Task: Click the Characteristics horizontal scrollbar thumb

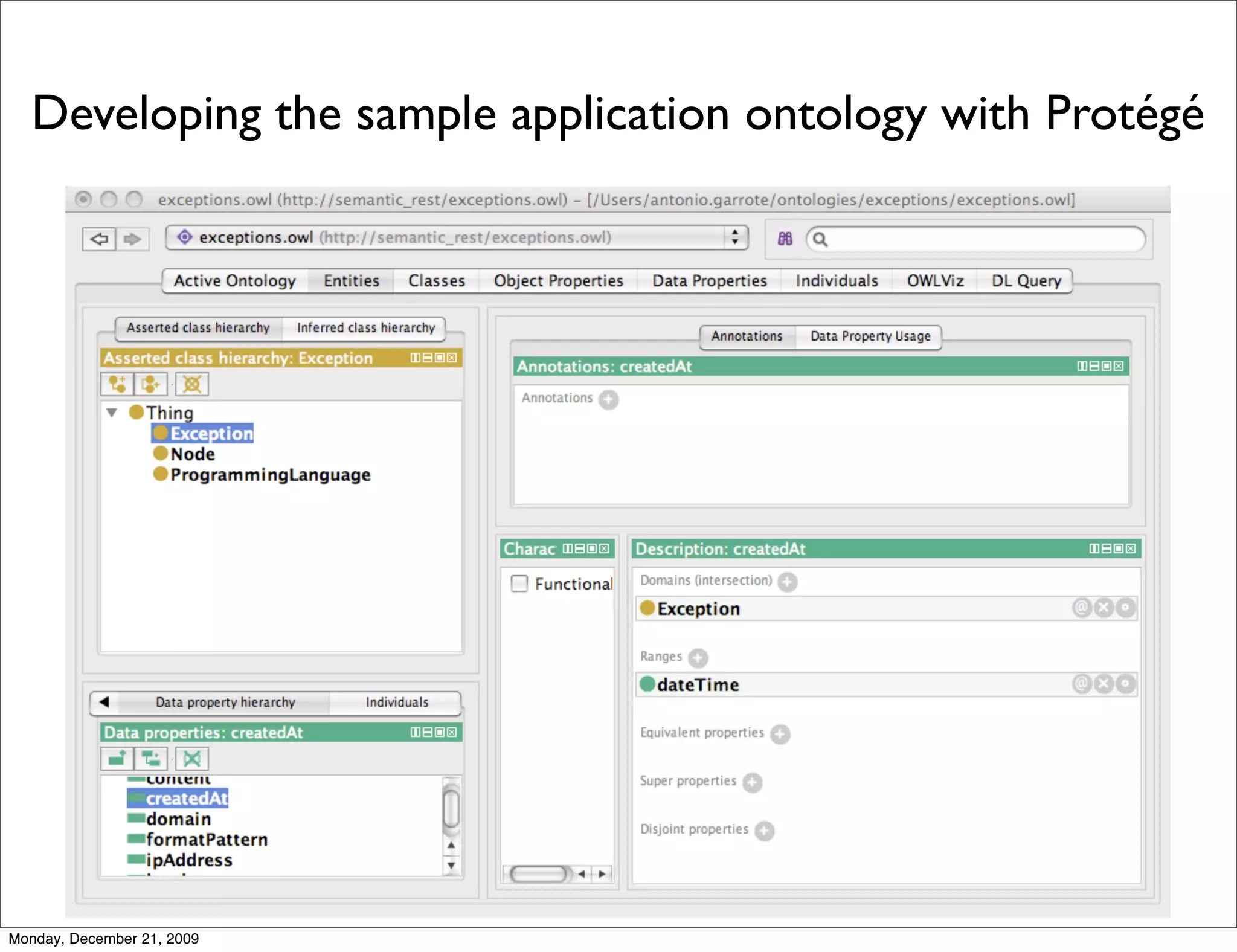Action: pyautogui.click(x=538, y=873)
